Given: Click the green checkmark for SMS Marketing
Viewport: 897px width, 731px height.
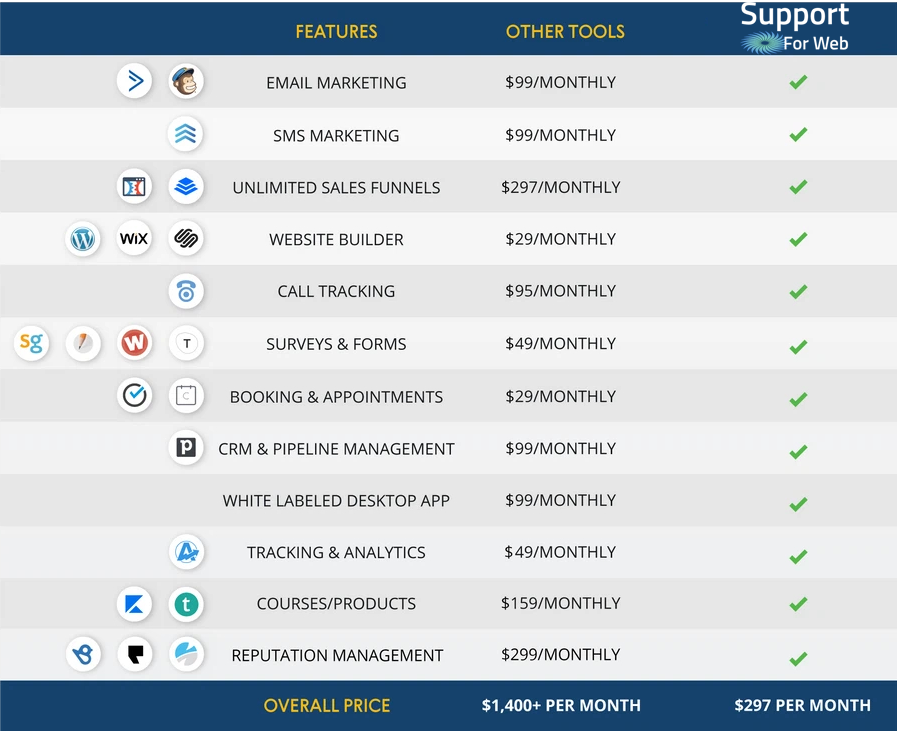Looking at the screenshot, I should coord(798,134).
